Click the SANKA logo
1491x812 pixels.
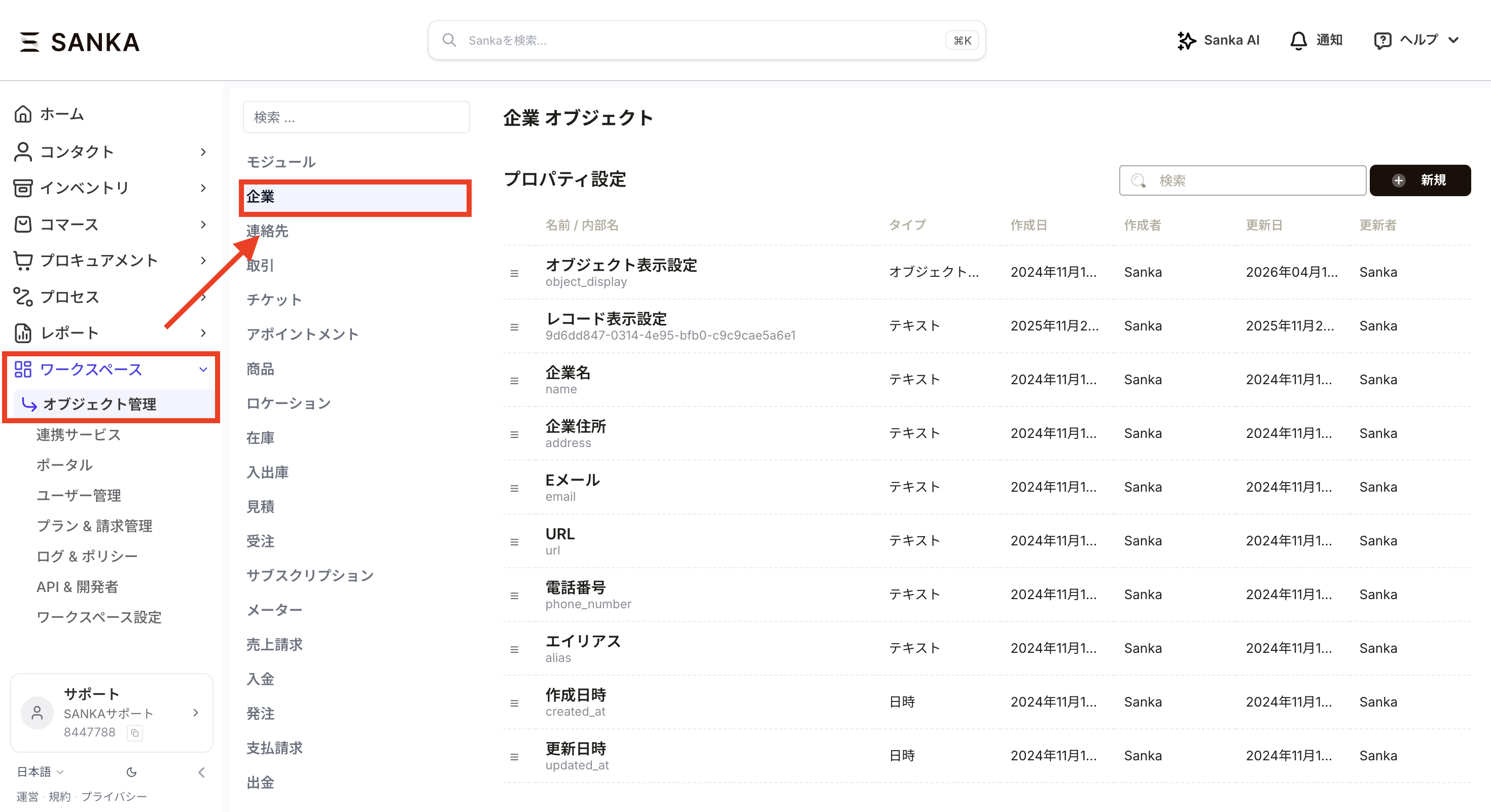(80, 42)
